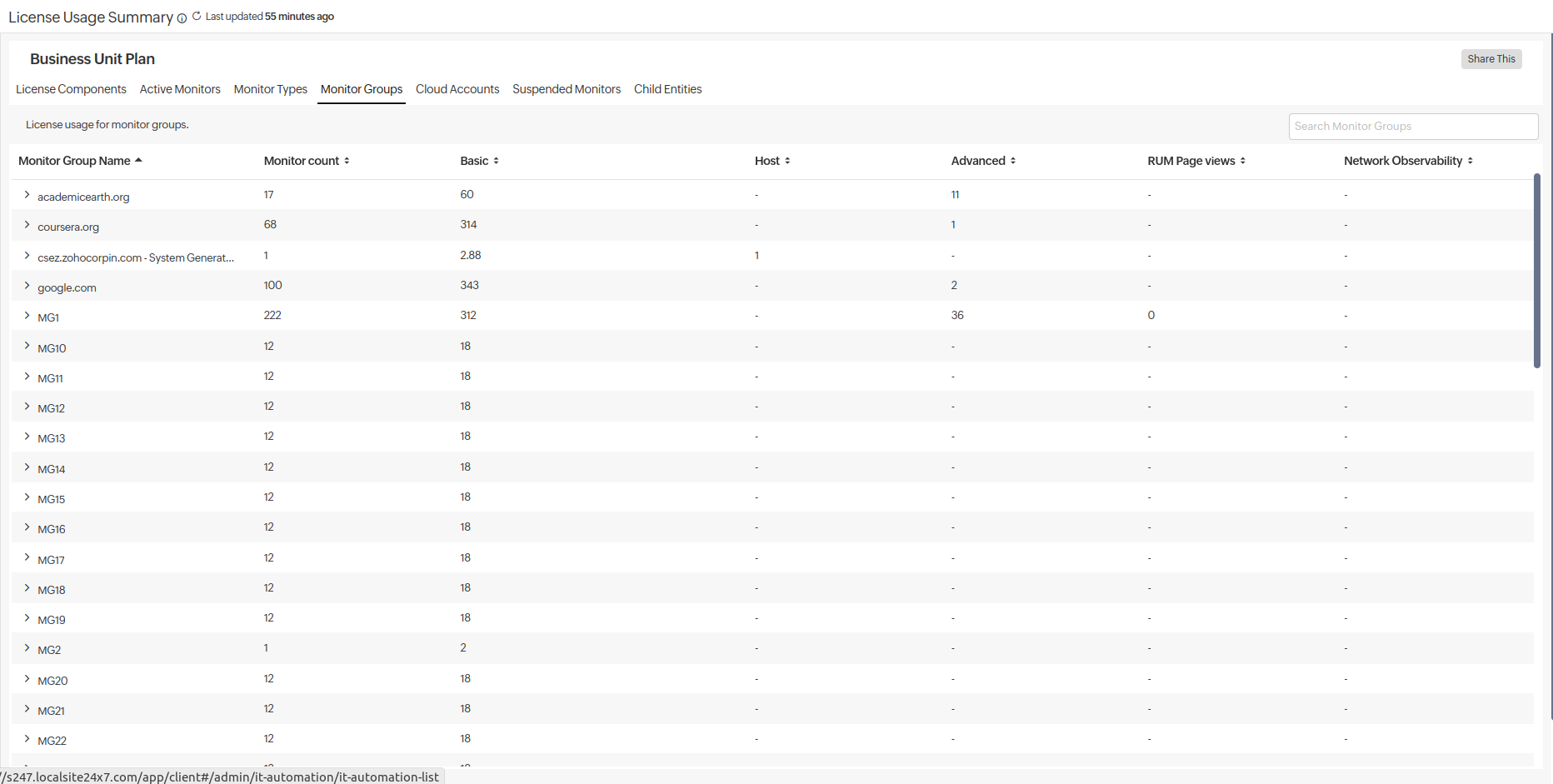Viewport: 1553px width, 784px height.
Task: Expand the MG1 monitor group row
Action: coord(27,316)
